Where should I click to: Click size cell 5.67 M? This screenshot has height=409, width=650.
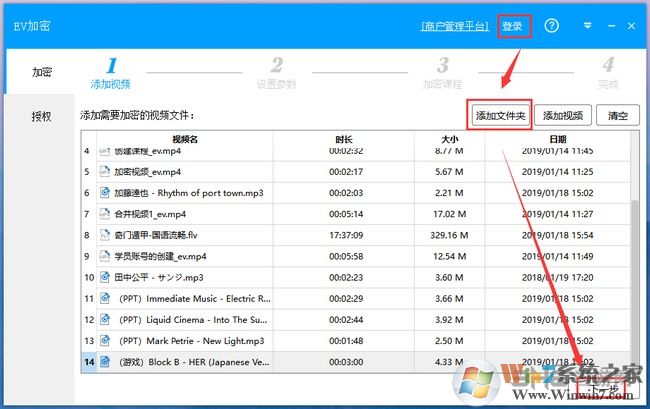point(449,172)
